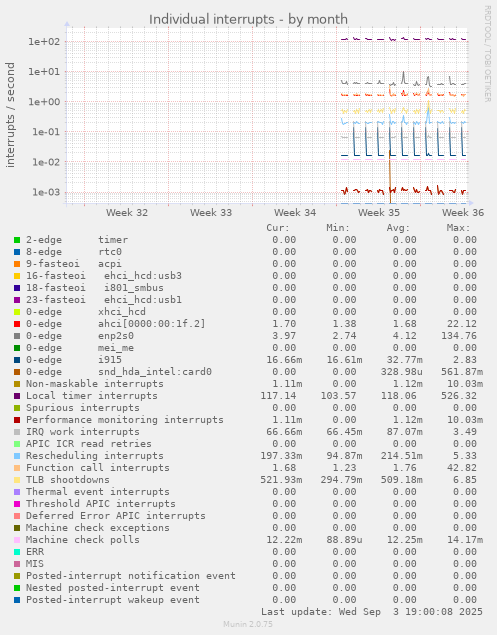The image size is (497, 635).
Task: Click the 1e+02 y-axis label
Action: (x=44, y=41)
